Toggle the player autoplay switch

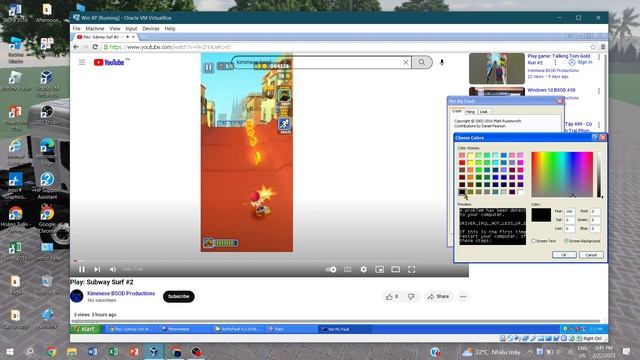click(x=331, y=269)
